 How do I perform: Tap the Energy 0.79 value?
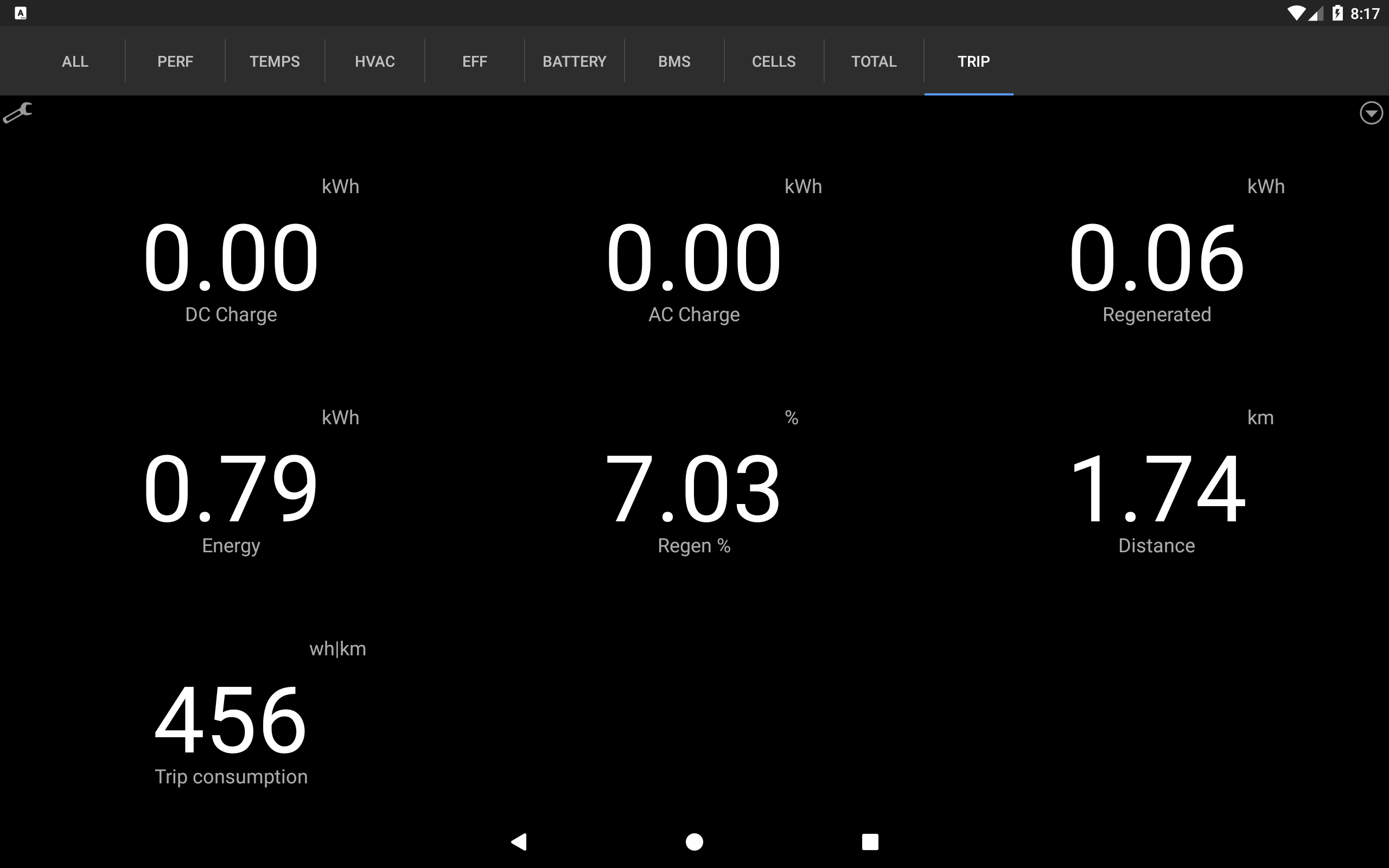231,489
